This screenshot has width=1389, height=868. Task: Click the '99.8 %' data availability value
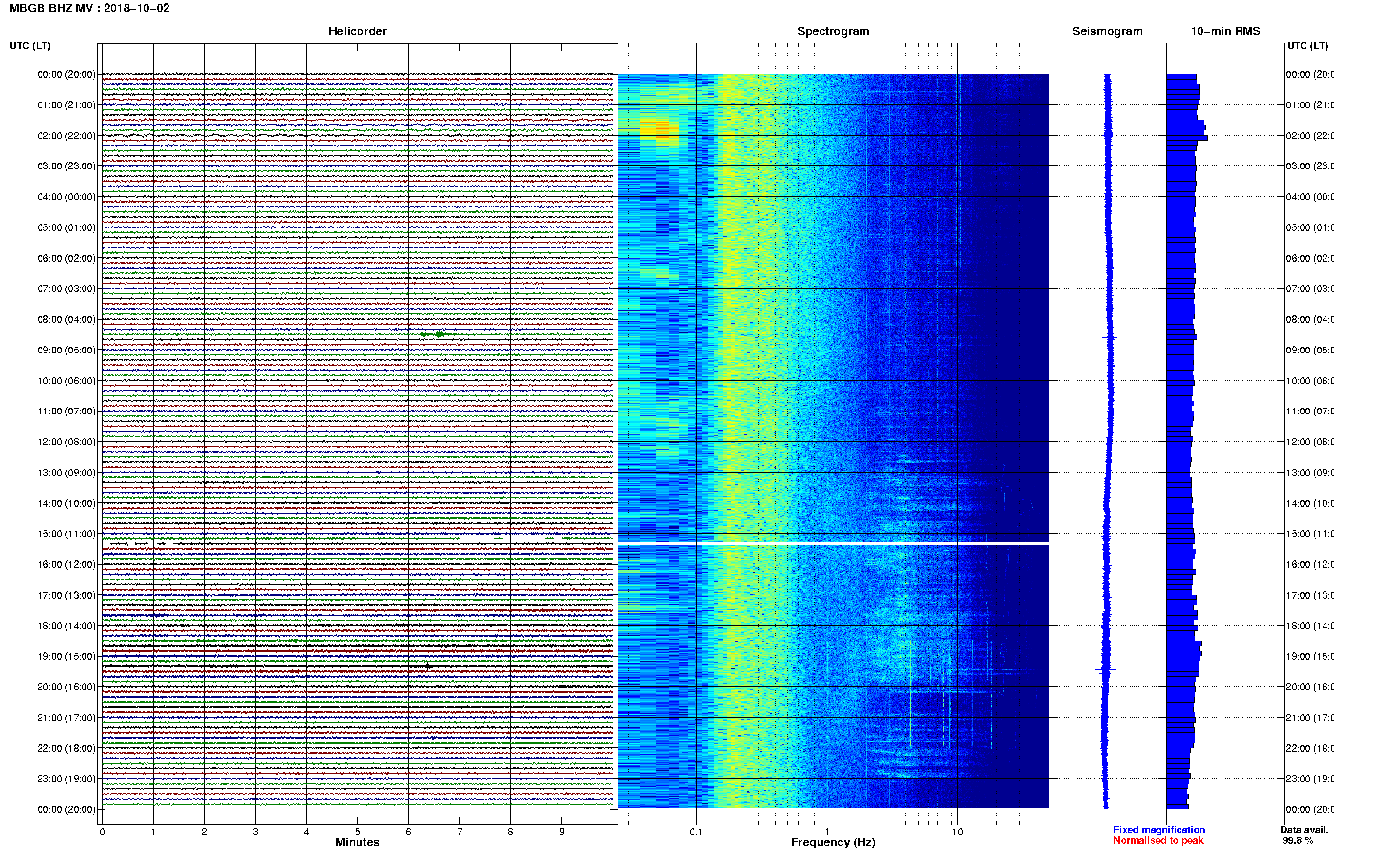pyautogui.click(x=1298, y=841)
